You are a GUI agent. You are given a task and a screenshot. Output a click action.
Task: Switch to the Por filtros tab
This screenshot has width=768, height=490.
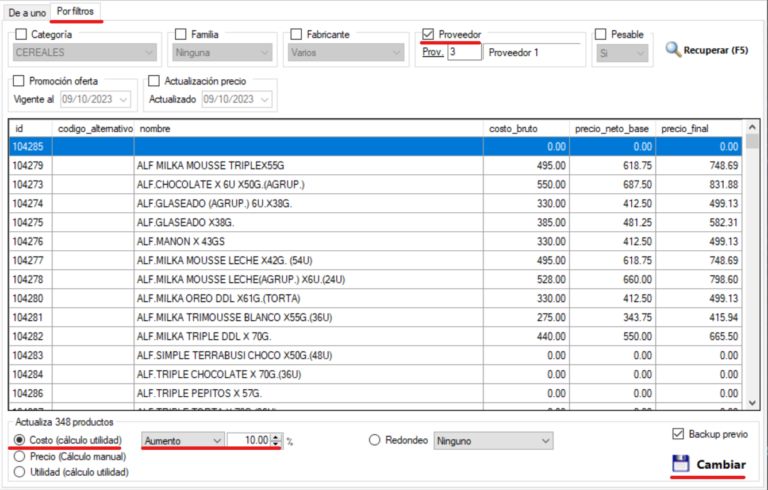coord(75,11)
